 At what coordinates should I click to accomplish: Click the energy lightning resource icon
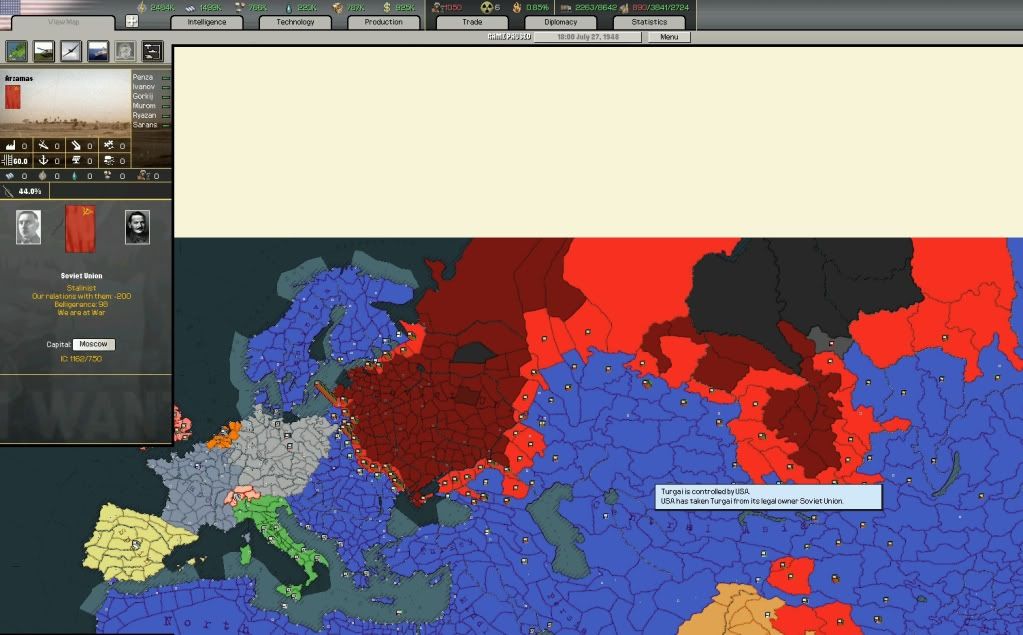pyautogui.click(x=142, y=7)
